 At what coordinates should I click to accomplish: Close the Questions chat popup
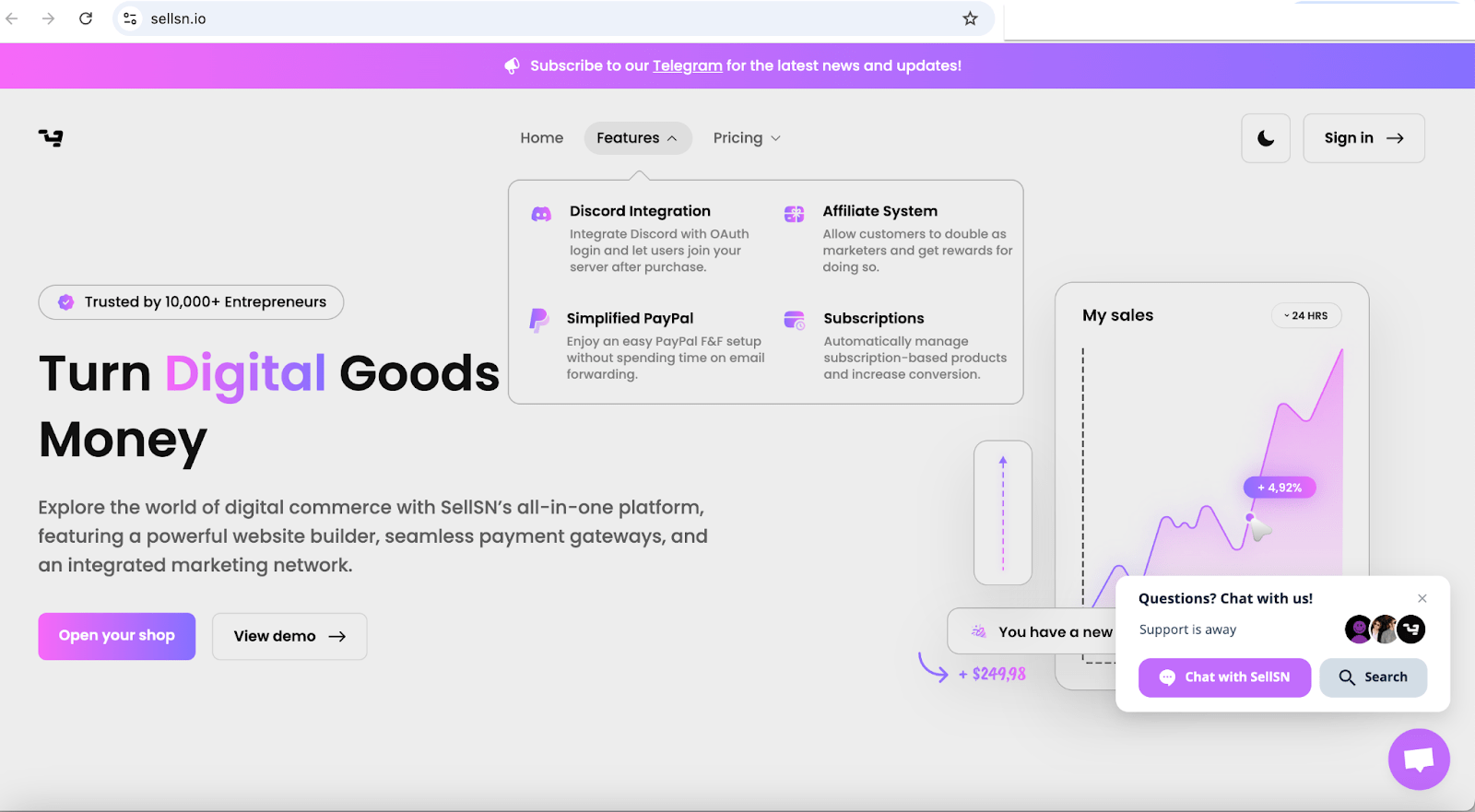1422,598
